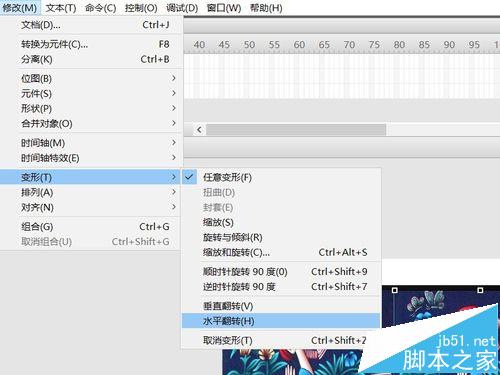Choose 取消变形(T) entry
500x375 pixels.
281,340
